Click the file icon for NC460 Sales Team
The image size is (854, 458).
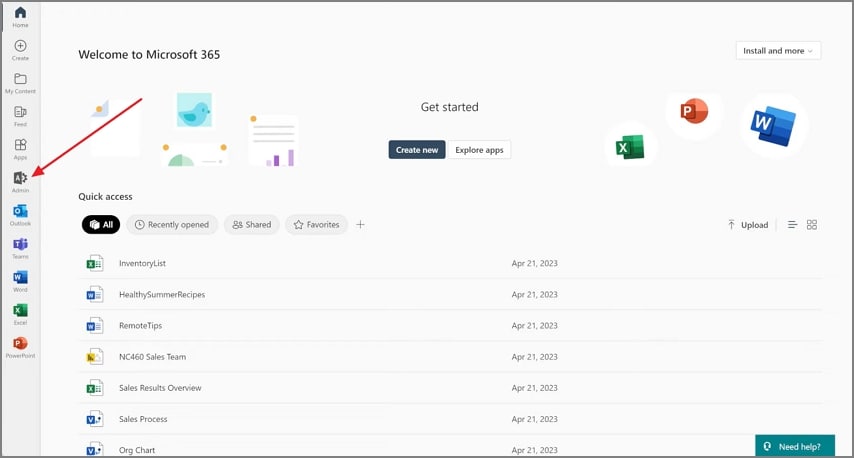(x=95, y=357)
